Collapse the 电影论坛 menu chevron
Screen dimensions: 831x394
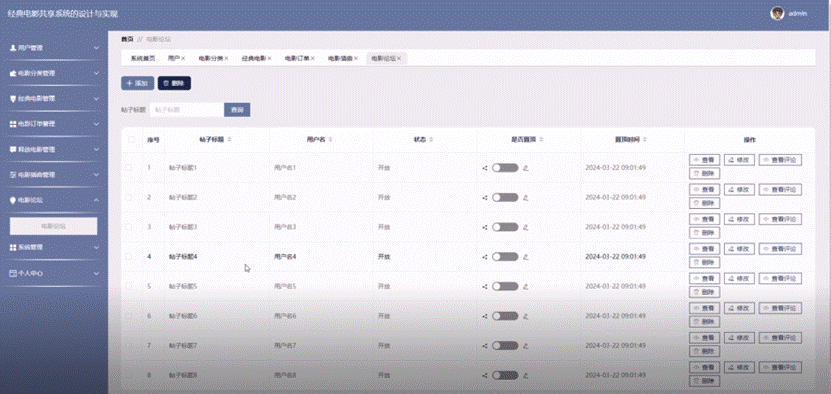point(96,200)
